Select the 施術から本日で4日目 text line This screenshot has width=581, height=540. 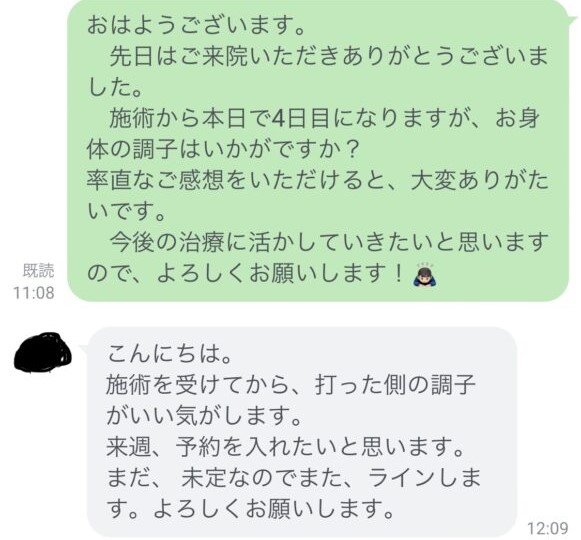pos(325,119)
